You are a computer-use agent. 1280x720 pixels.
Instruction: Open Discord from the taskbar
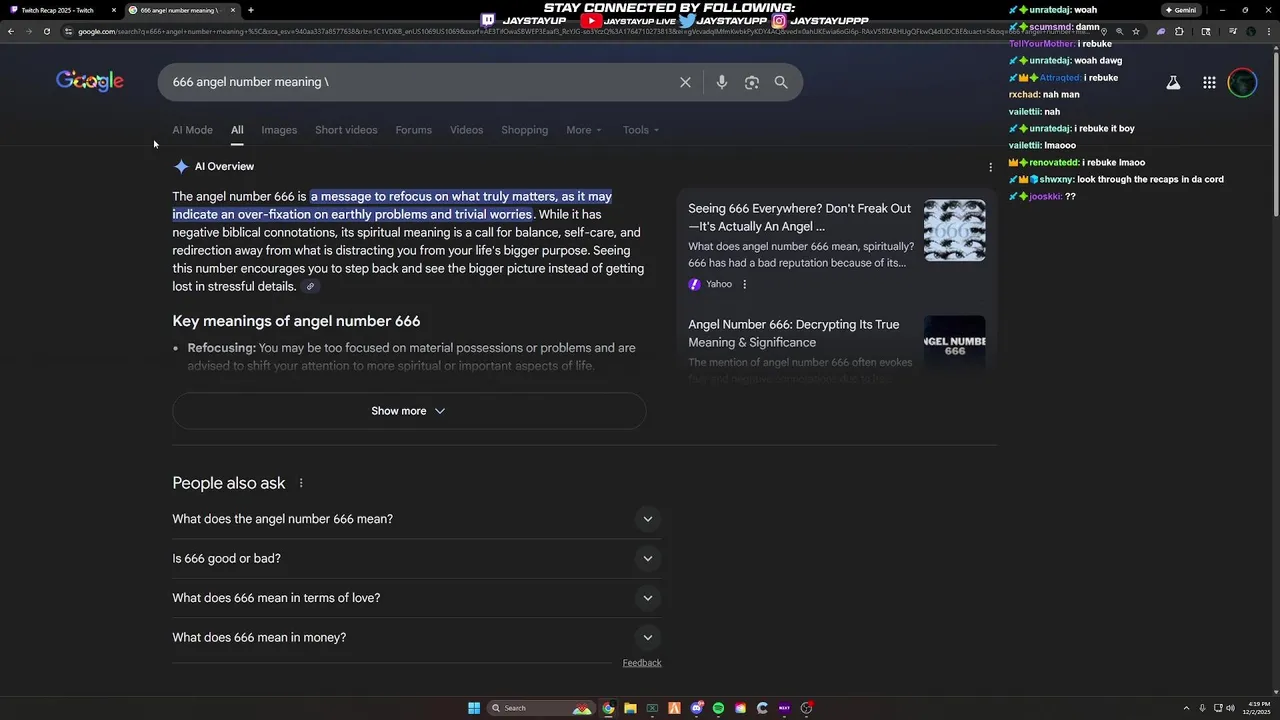(x=697, y=708)
